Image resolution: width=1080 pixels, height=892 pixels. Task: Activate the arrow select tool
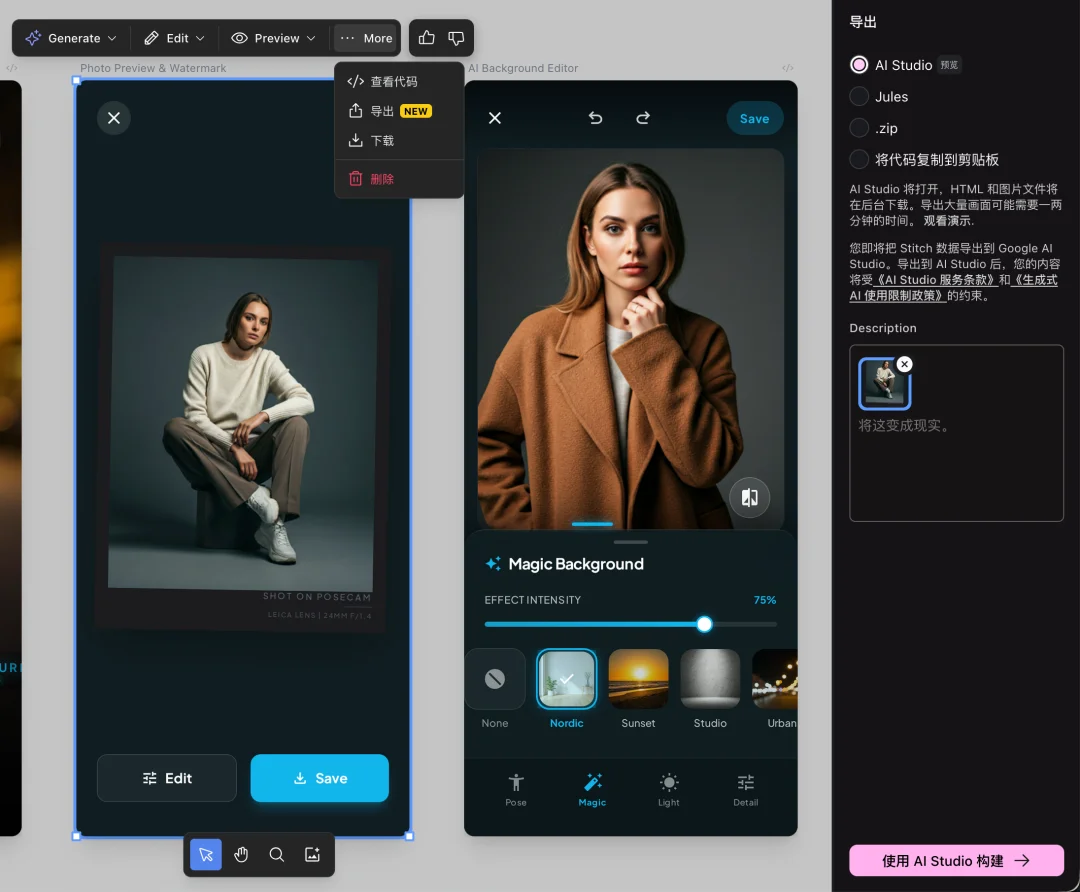[x=206, y=854]
